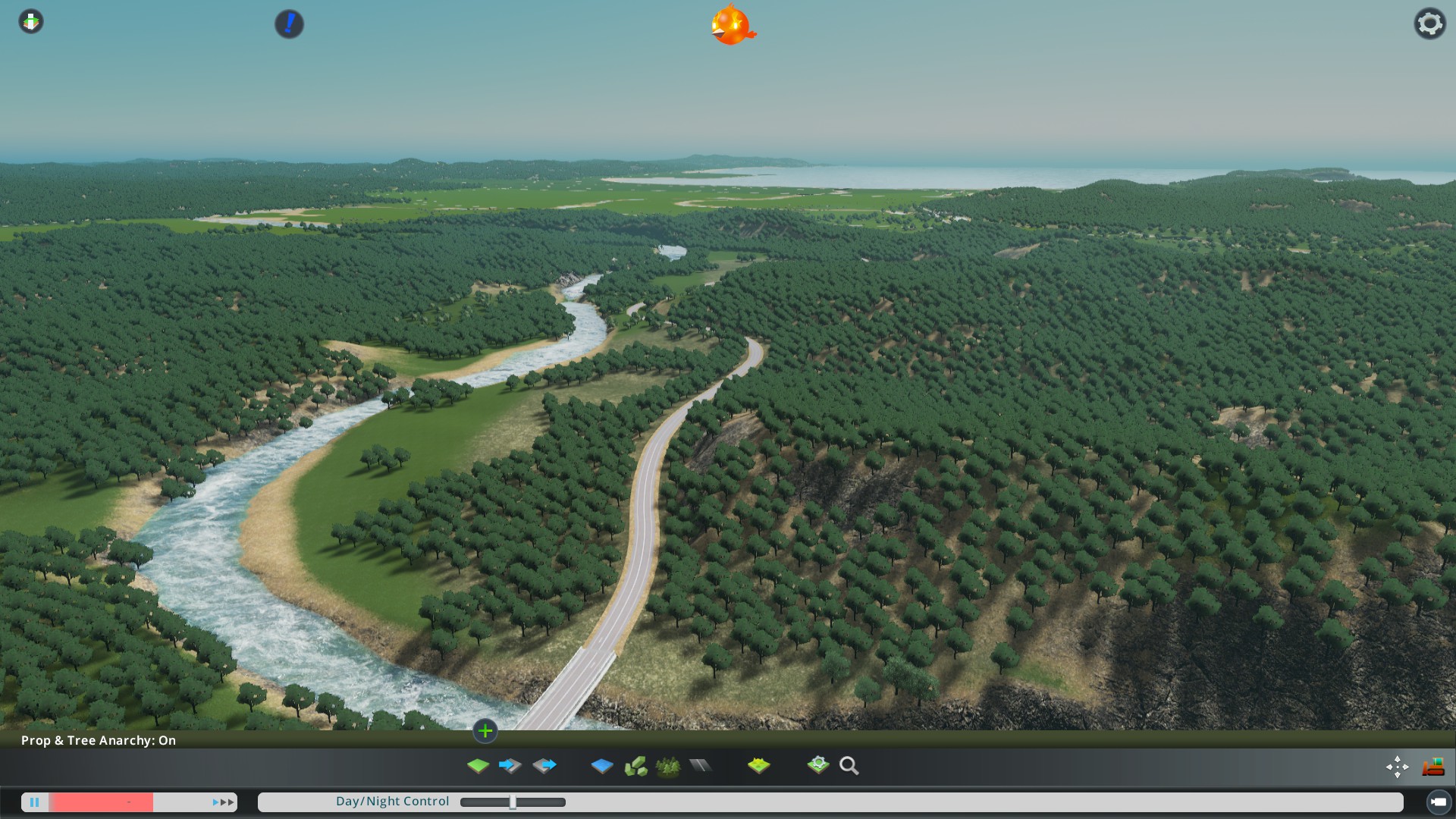Change simulation speed with arrow button
The height and width of the screenshot is (819, 1456).
[224, 802]
